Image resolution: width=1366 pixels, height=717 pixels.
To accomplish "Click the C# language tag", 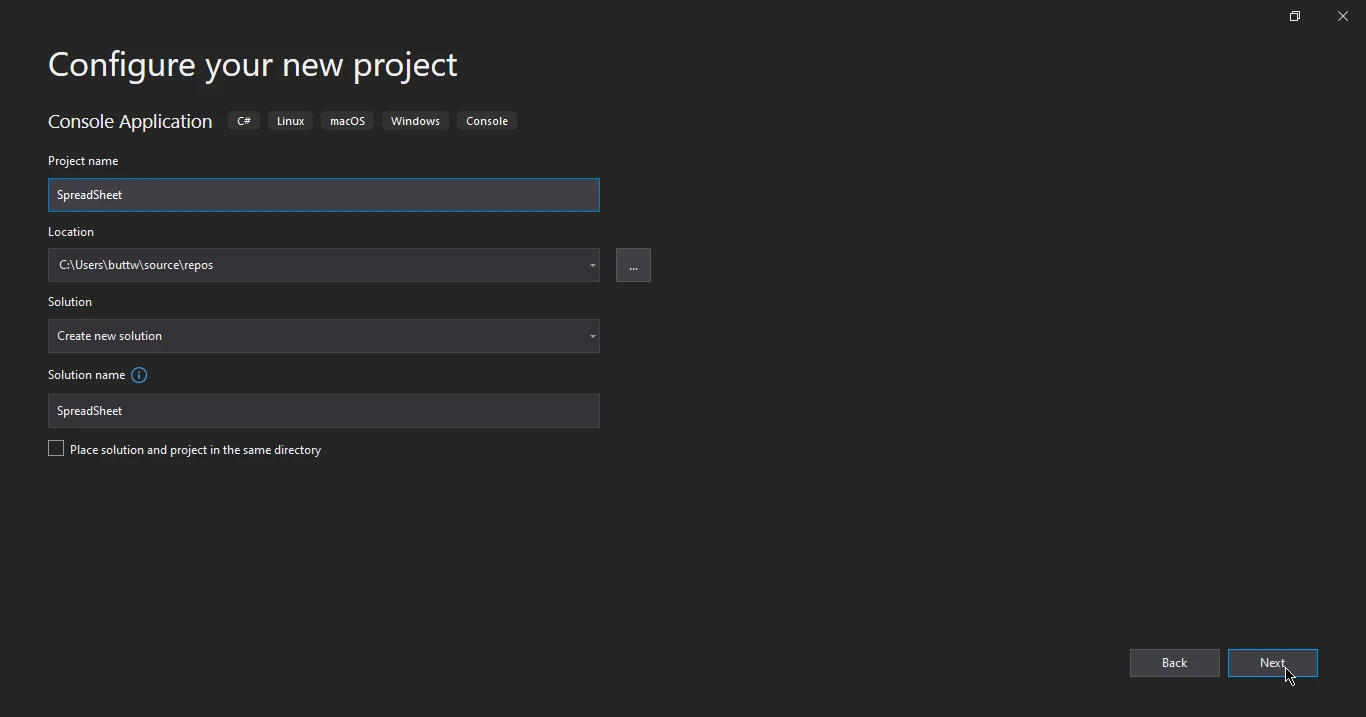I will click(x=244, y=121).
